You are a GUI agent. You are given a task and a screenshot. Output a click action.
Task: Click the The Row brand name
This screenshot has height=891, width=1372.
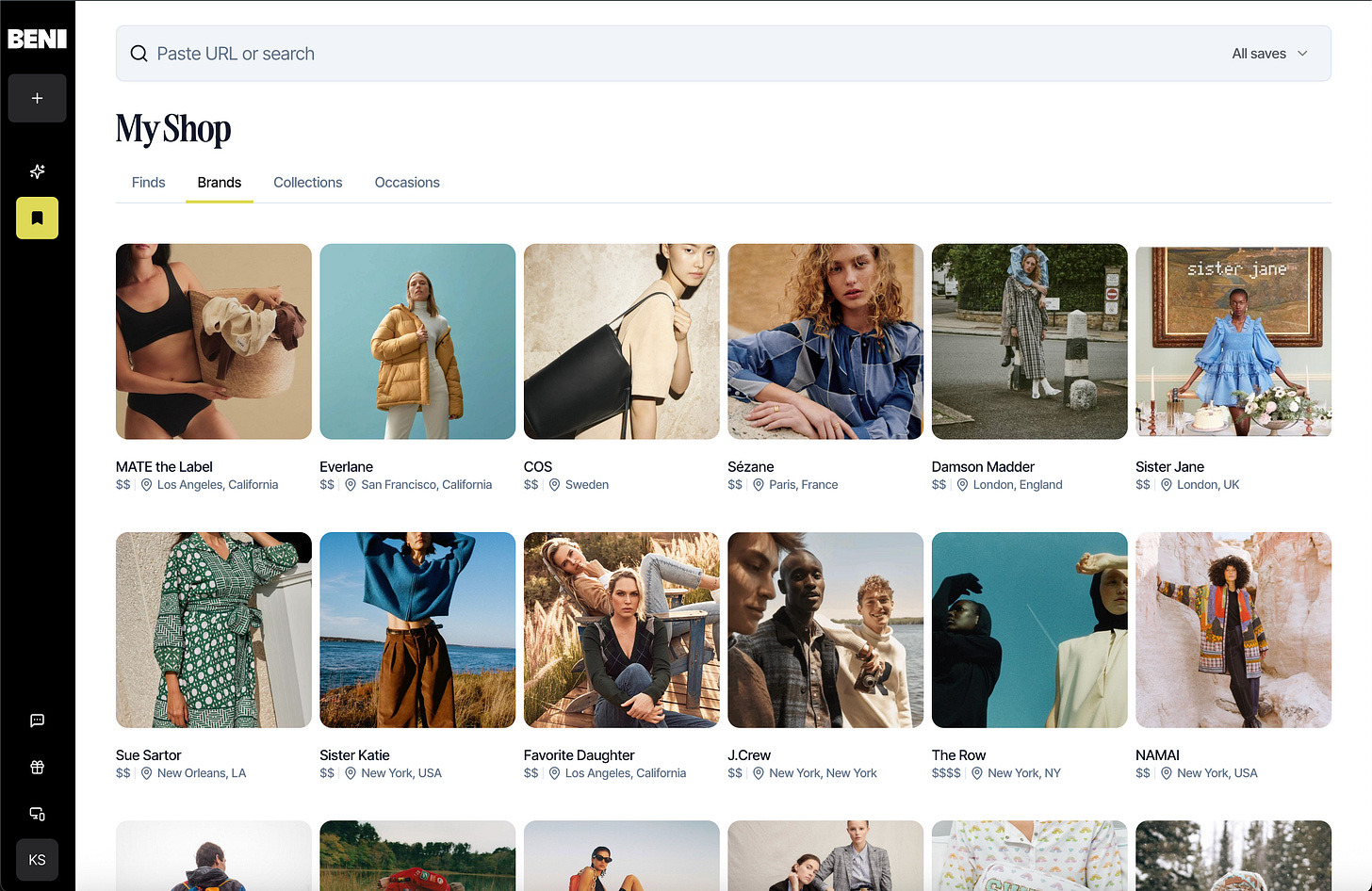pos(958,755)
